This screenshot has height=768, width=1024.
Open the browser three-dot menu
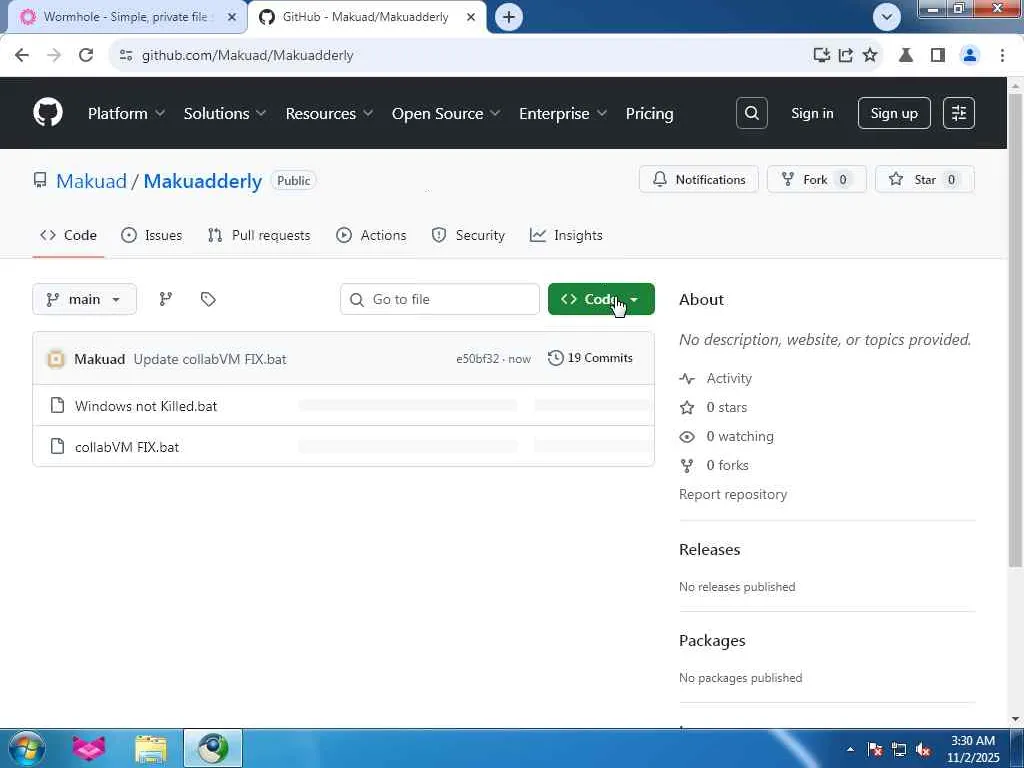1002,55
